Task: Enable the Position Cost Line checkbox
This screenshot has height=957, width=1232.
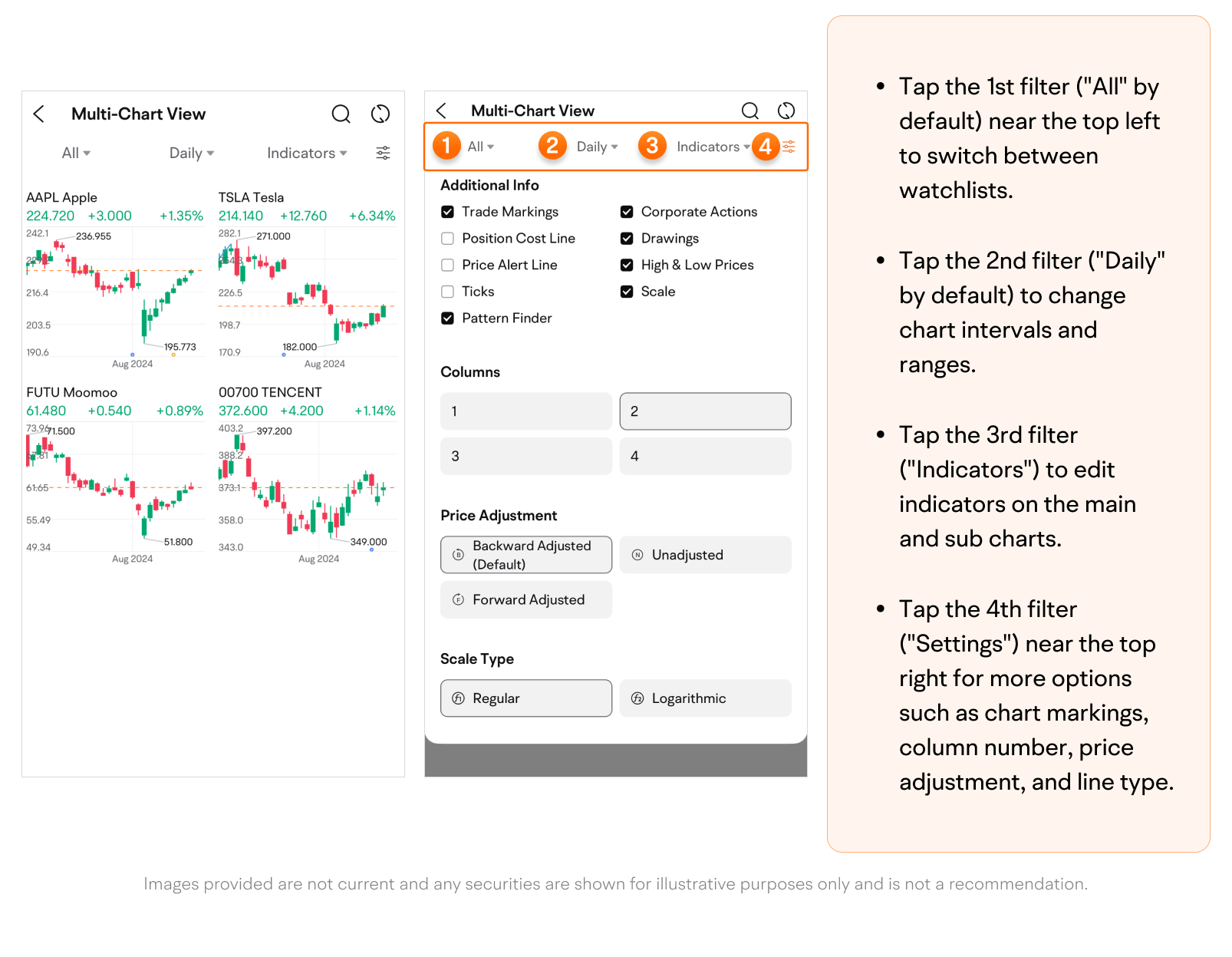Action: click(x=448, y=239)
